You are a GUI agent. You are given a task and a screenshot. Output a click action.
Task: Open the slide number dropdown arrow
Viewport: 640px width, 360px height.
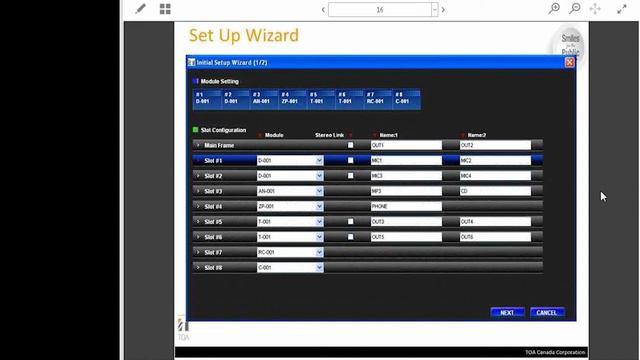point(434,9)
